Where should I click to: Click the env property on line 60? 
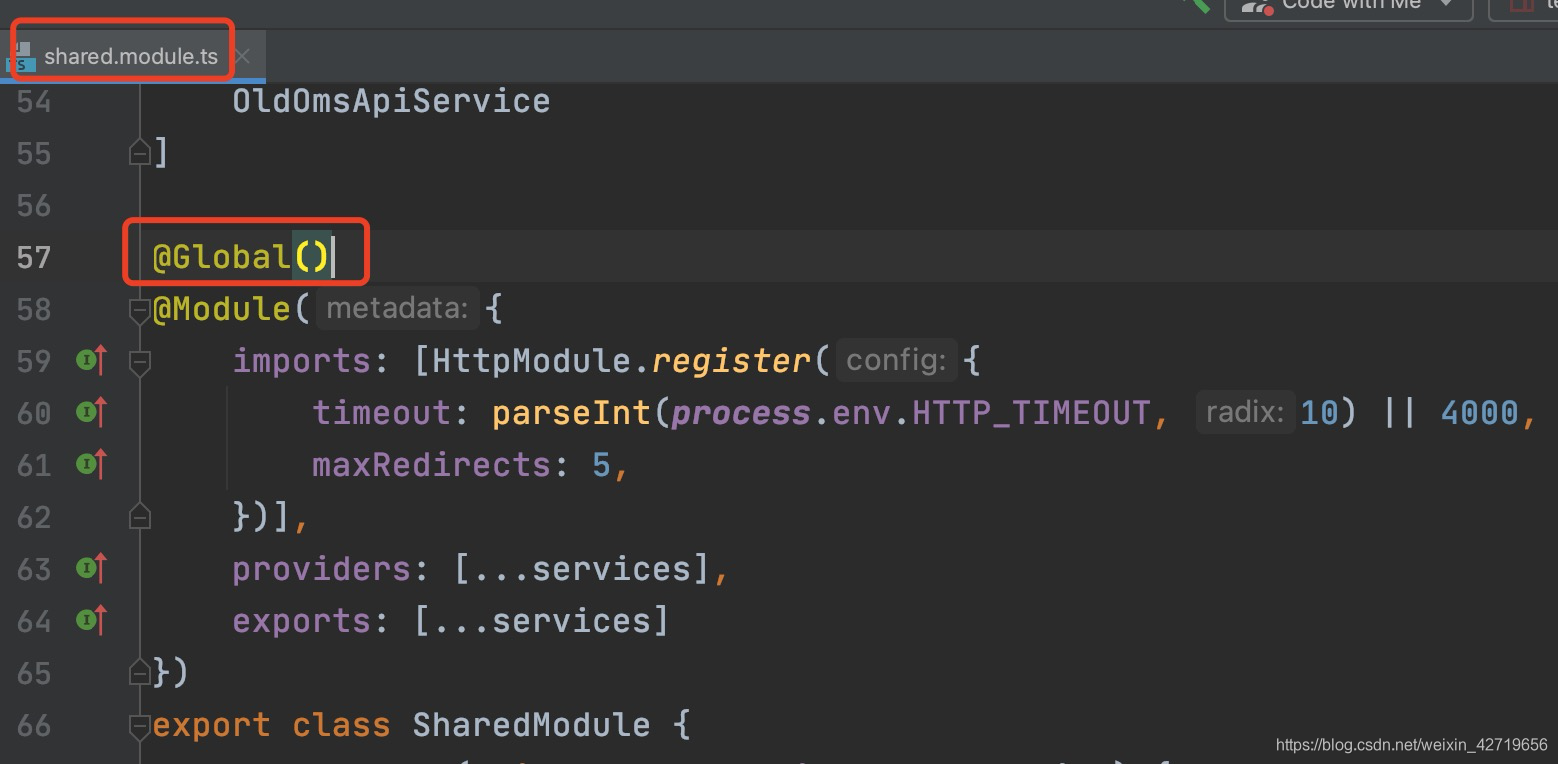pyautogui.click(x=861, y=413)
